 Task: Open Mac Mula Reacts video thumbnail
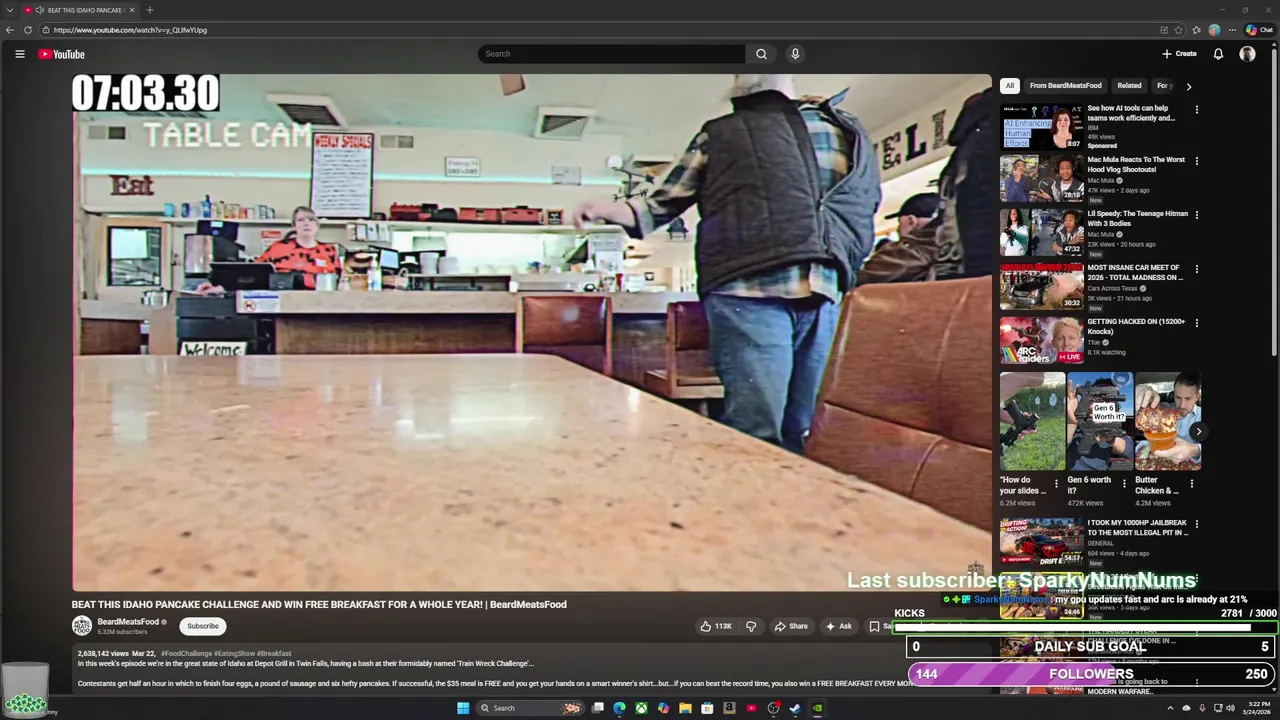1041,179
